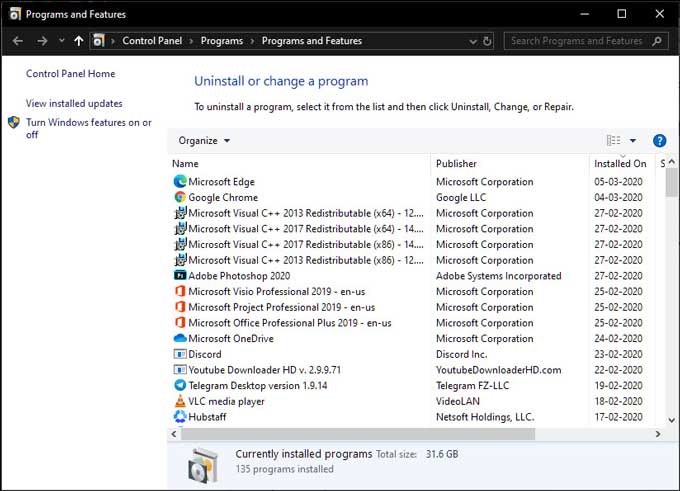Click the change view layout icon
This screenshot has width=680, height=491.
coord(613,141)
